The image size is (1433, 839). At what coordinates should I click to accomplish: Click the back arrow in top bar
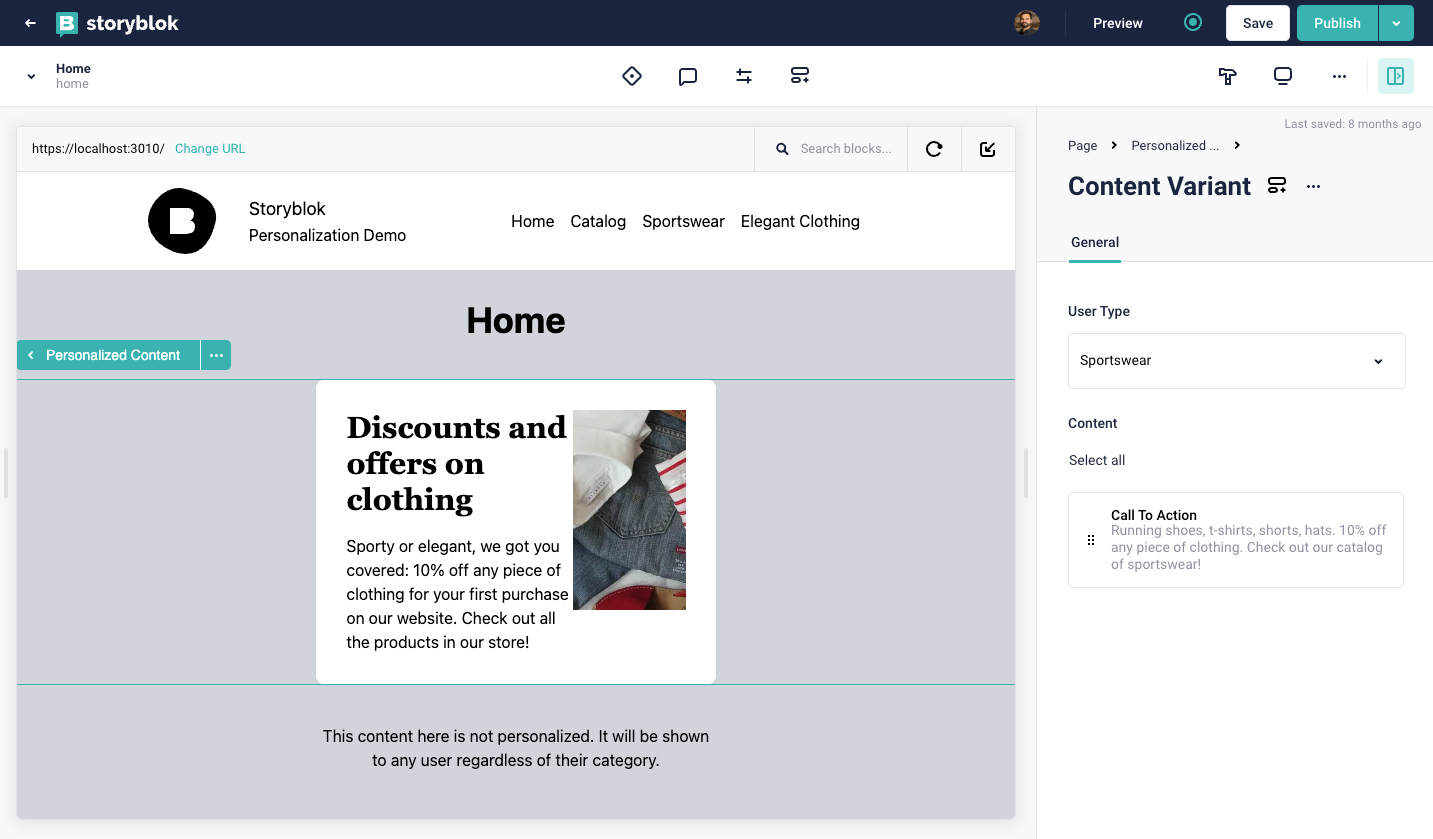(x=30, y=23)
